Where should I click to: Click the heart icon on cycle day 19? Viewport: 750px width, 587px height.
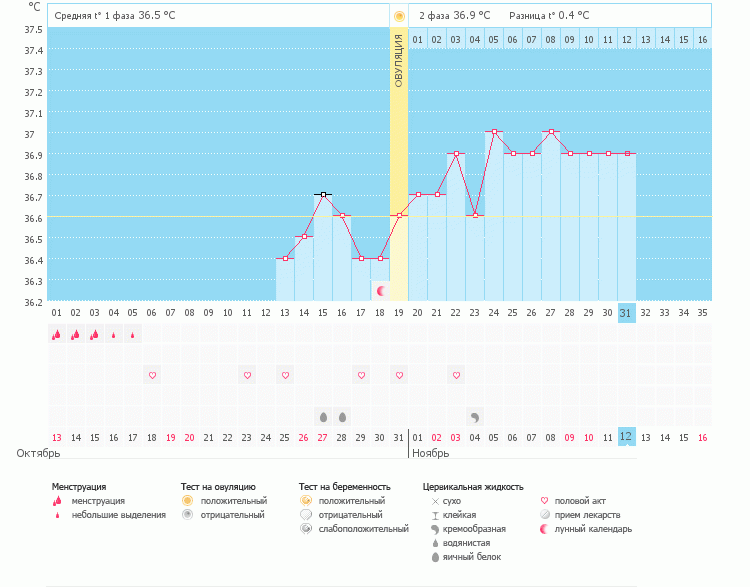coord(399,375)
